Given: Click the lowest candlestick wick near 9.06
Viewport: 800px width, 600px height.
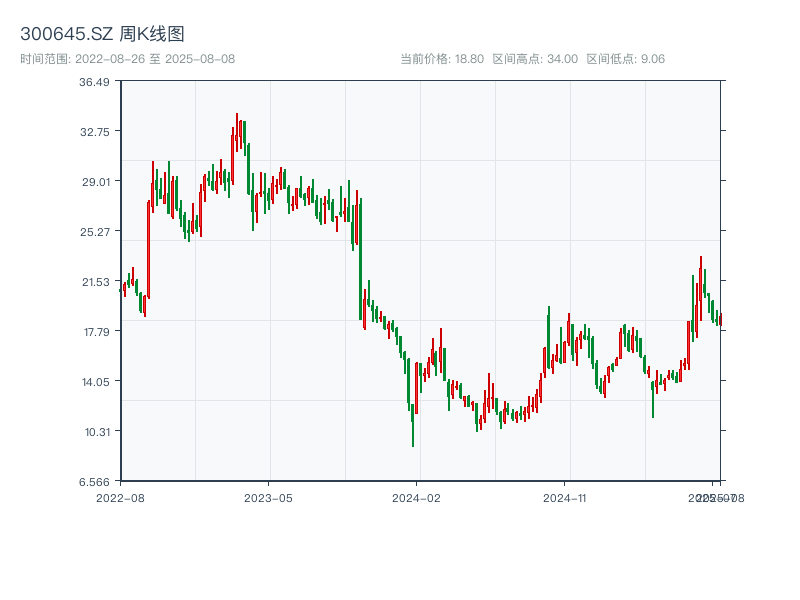Looking at the screenshot, I should tap(413, 438).
